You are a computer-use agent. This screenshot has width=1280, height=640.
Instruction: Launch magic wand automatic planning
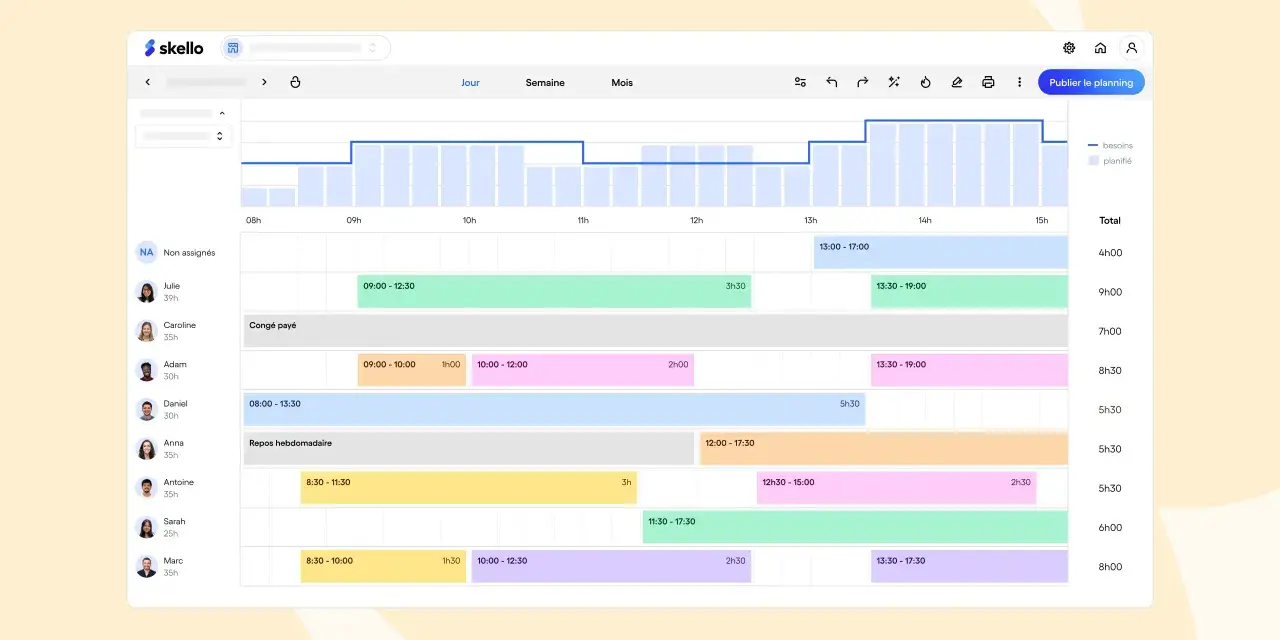[x=894, y=82]
